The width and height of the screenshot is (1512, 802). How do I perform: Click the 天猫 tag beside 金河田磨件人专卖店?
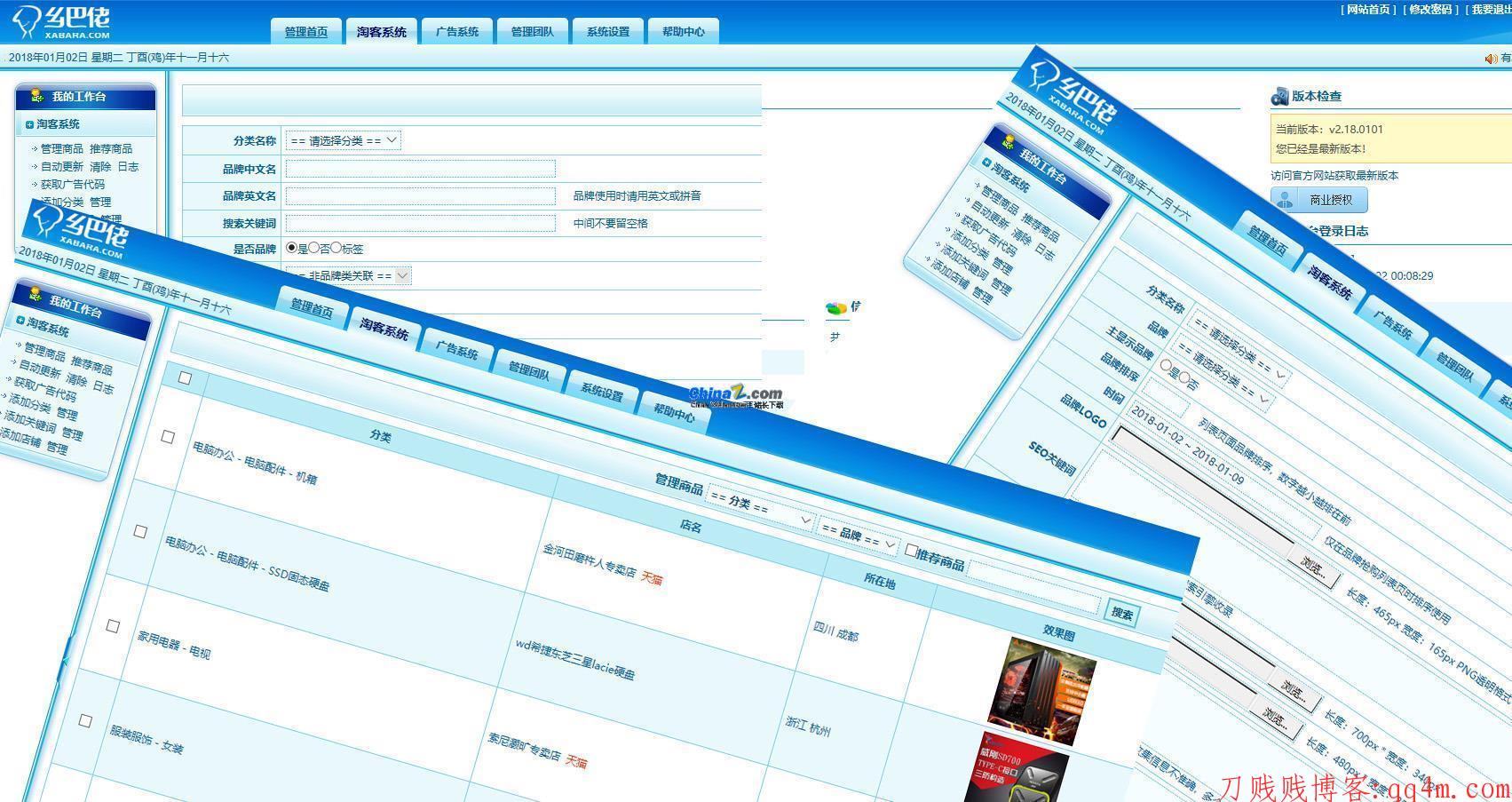click(653, 578)
